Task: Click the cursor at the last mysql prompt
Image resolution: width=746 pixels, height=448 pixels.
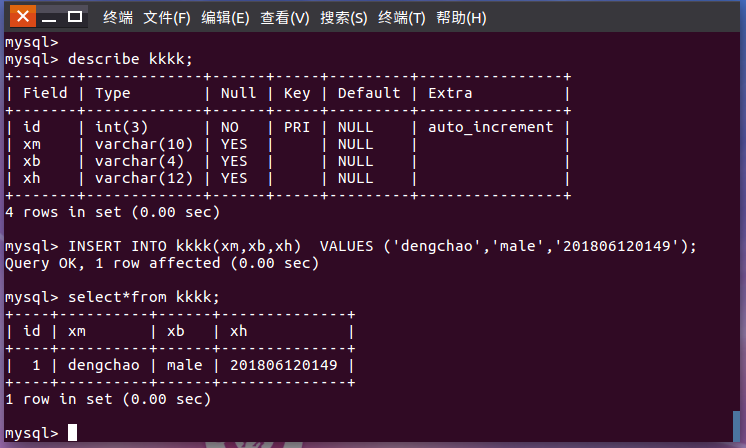Action: 72,433
